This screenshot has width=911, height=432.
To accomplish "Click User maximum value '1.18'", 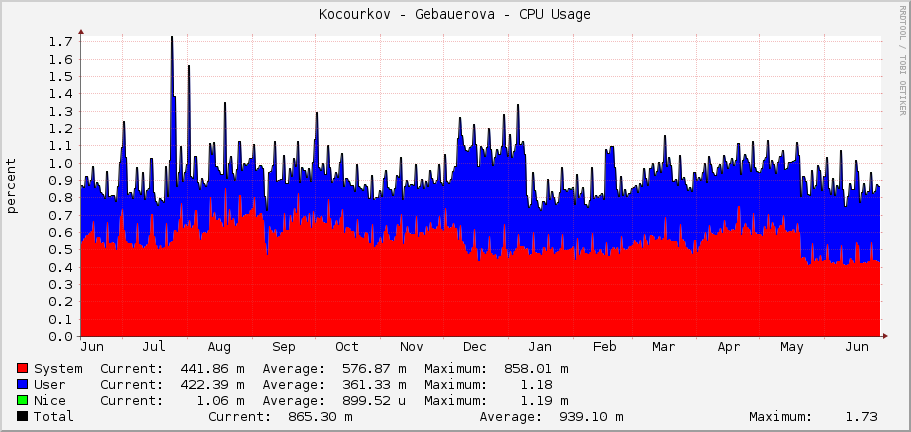I will coord(536,384).
